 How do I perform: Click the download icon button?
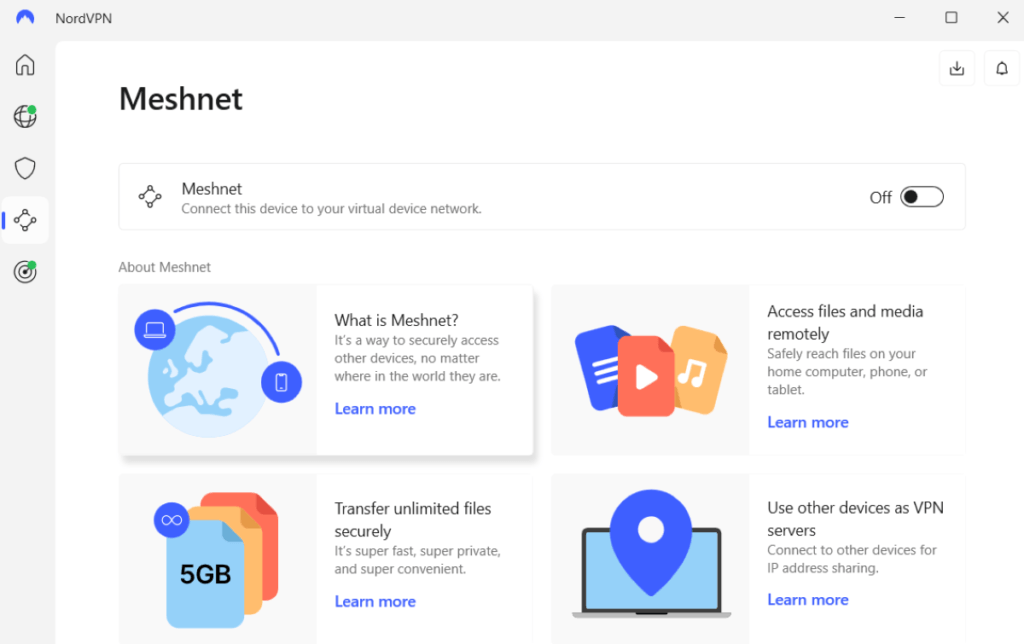pyautogui.click(x=957, y=68)
